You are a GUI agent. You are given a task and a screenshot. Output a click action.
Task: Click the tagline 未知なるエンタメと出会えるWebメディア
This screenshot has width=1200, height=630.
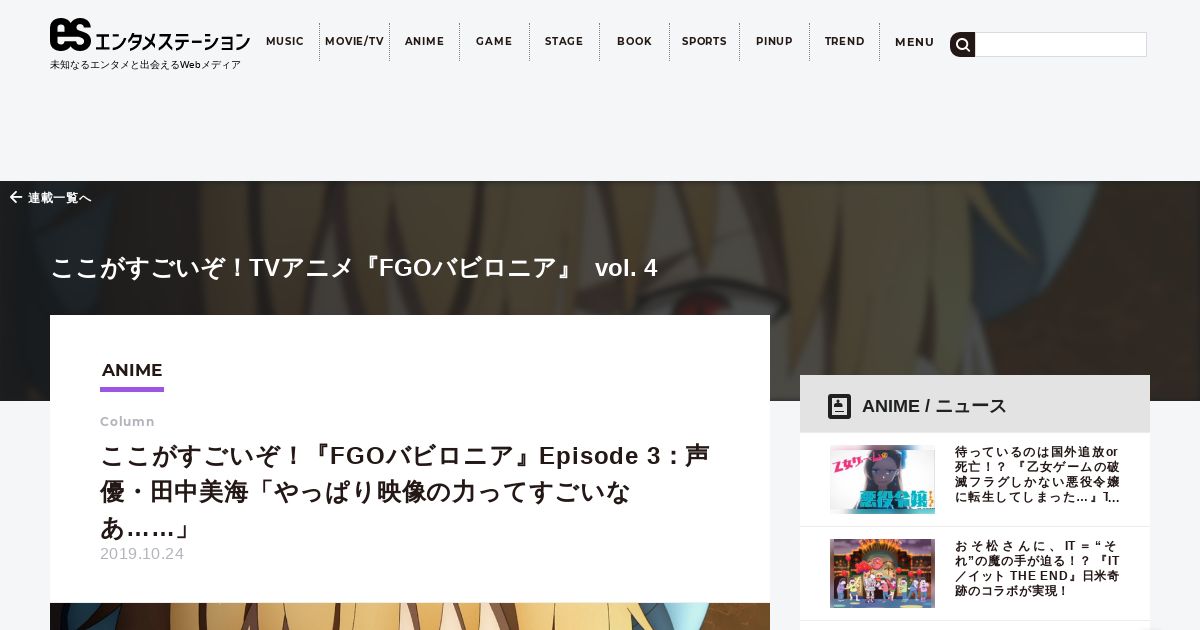click(x=146, y=65)
